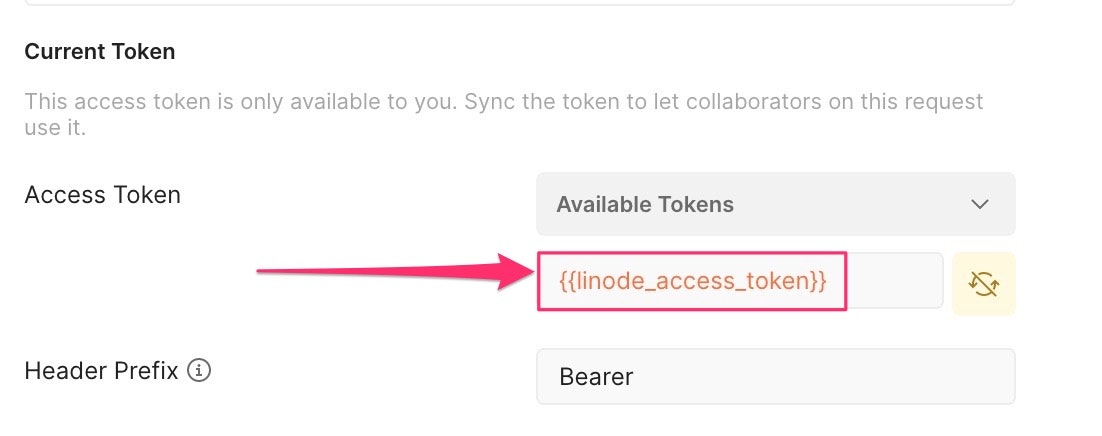The width and height of the screenshot is (1102, 436).
Task: Click the Access Token input field
Action: [x=740, y=281]
